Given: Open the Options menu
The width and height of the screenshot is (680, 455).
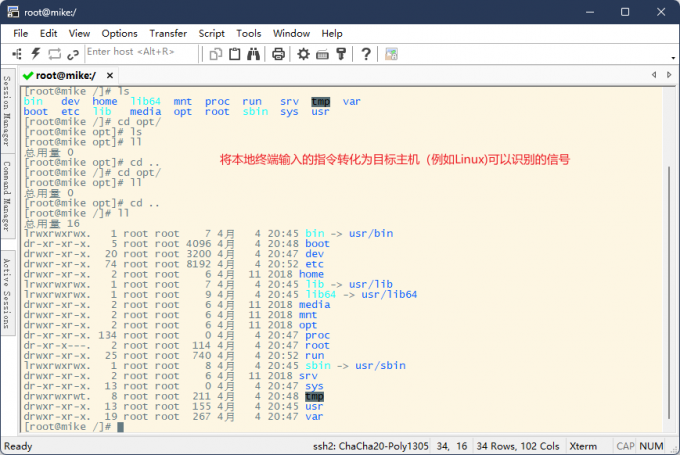Looking at the screenshot, I should click(x=119, y=33).
